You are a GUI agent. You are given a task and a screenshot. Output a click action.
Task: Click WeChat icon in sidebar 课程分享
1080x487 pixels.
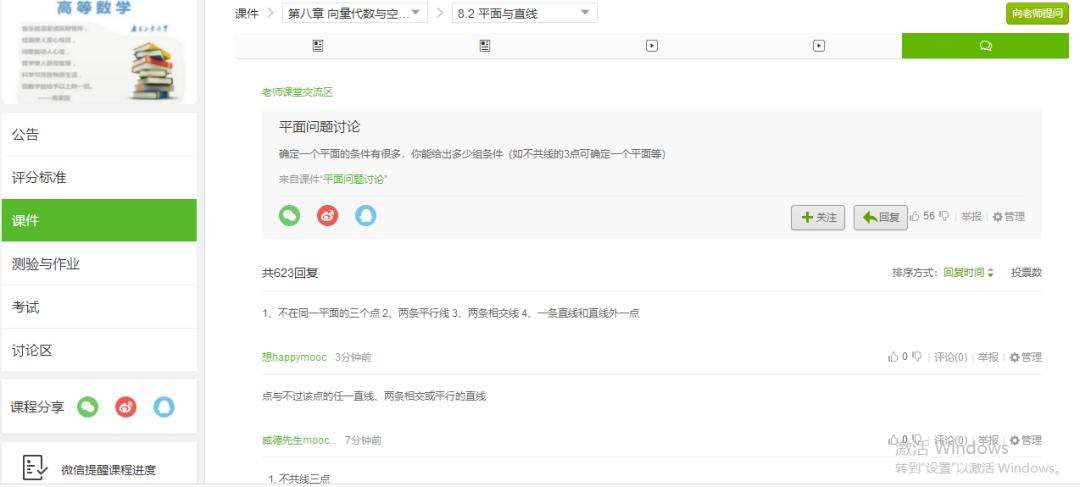point(89,407)
